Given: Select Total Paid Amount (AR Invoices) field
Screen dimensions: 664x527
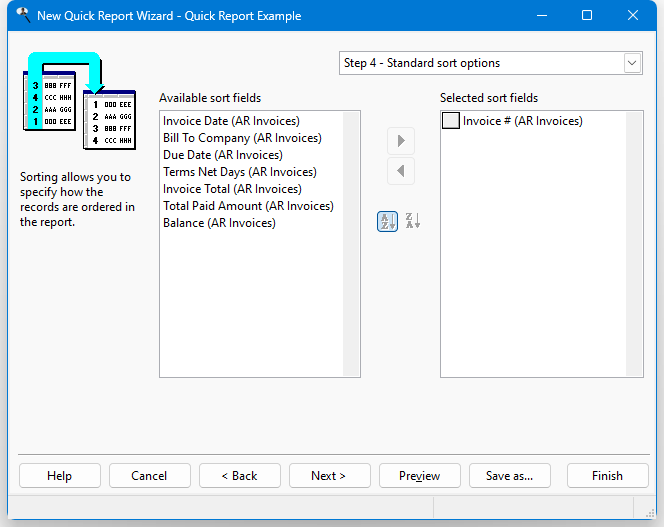Looking at the screenshot, I should 248,206.
